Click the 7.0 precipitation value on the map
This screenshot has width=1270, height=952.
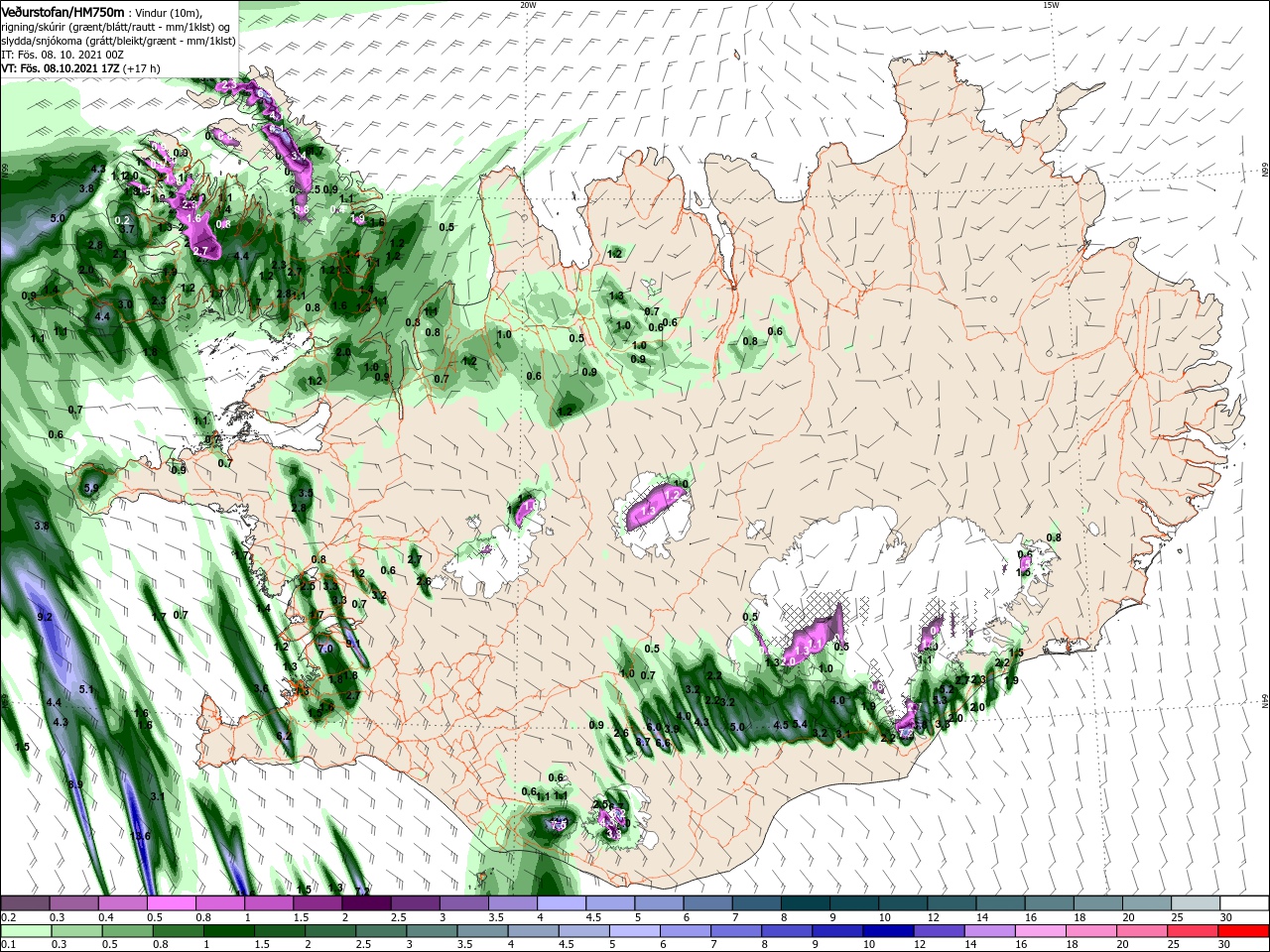325,648
